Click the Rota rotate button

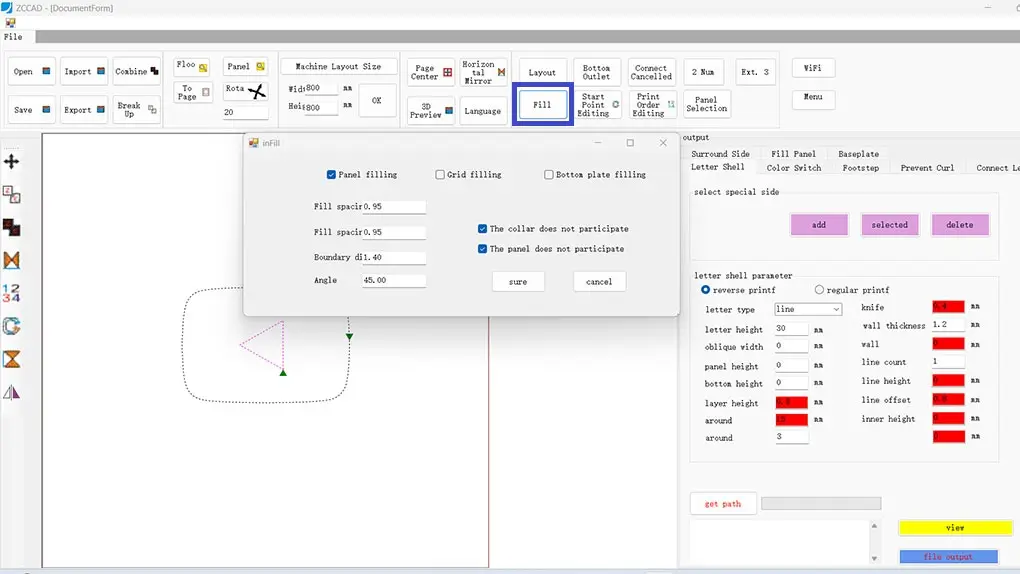click(x=245, y=90)
